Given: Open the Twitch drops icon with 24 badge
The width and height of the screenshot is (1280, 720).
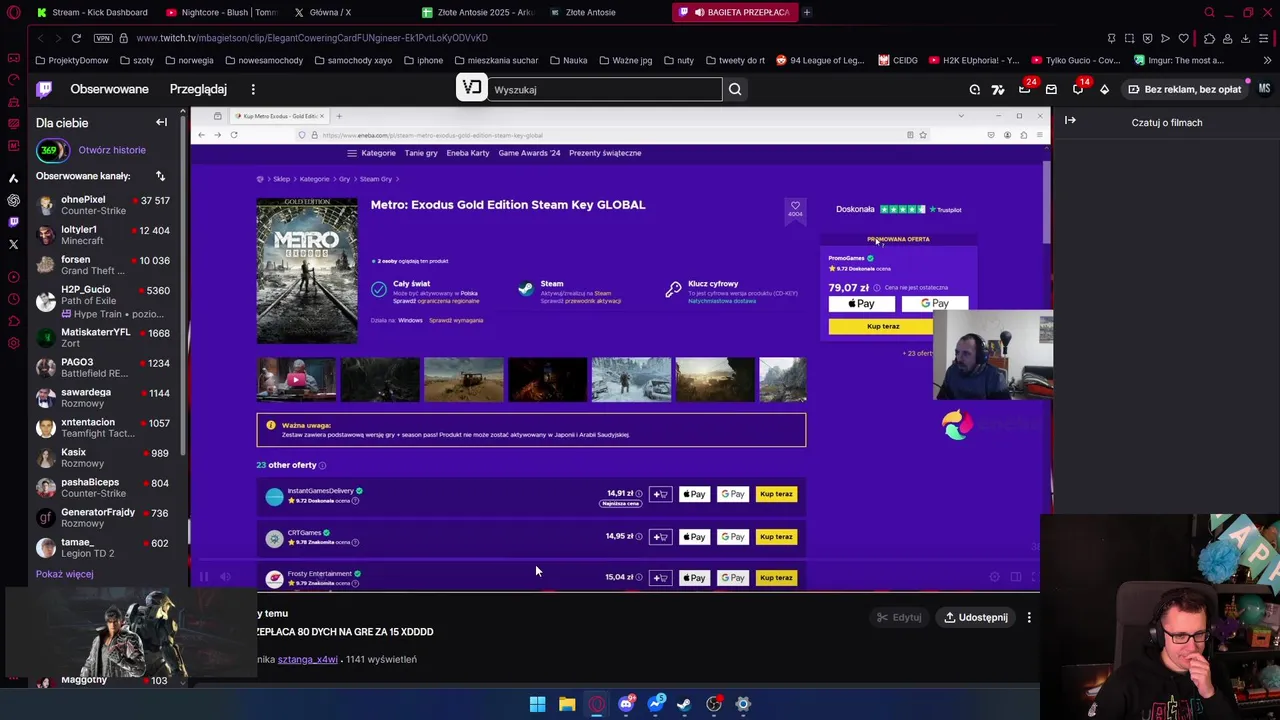Looking at the screenshot, I should [x=1025, y=88].
